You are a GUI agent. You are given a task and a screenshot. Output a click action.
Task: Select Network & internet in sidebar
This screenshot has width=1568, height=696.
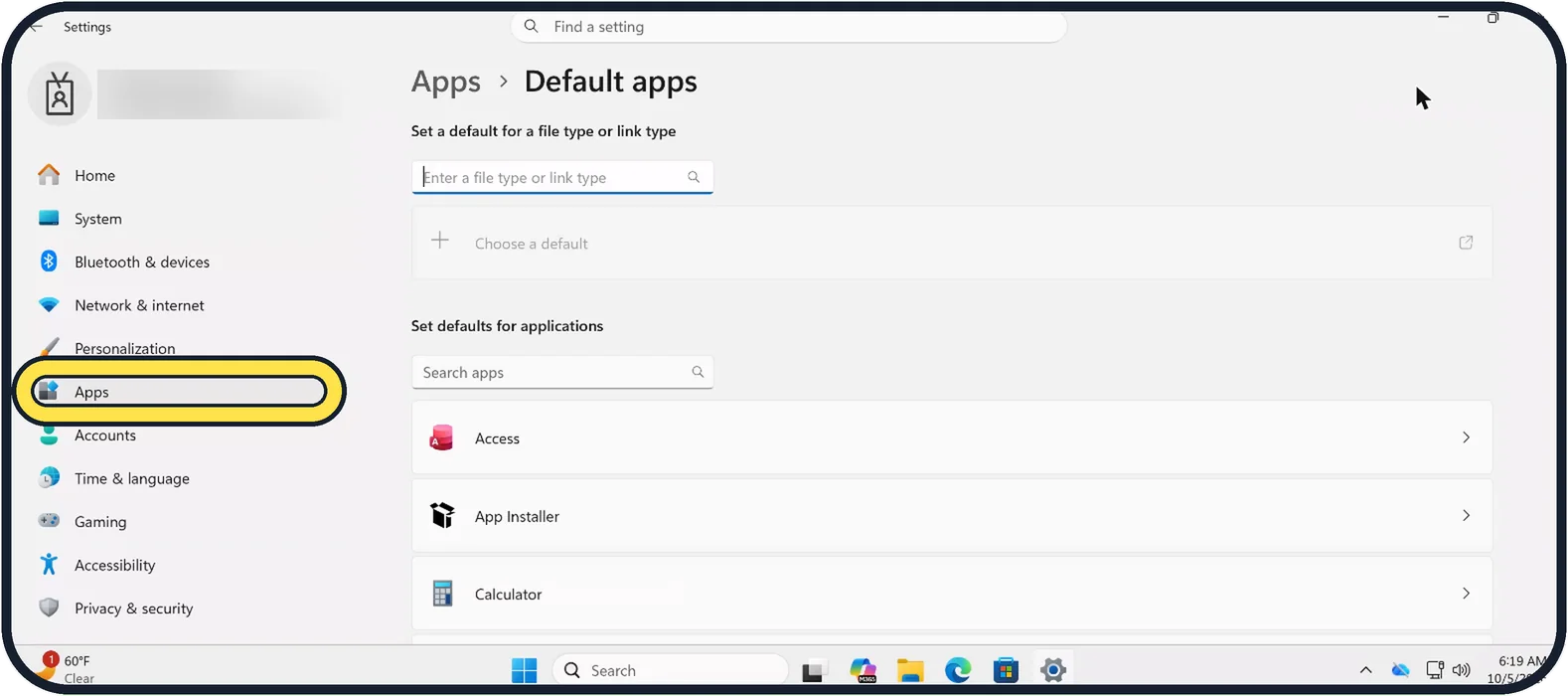(x=139, y=305)
